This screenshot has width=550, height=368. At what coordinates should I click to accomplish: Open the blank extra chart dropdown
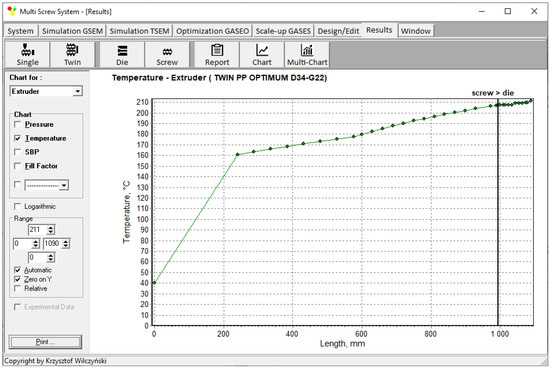pyautogui.click(x=63, y=185)
